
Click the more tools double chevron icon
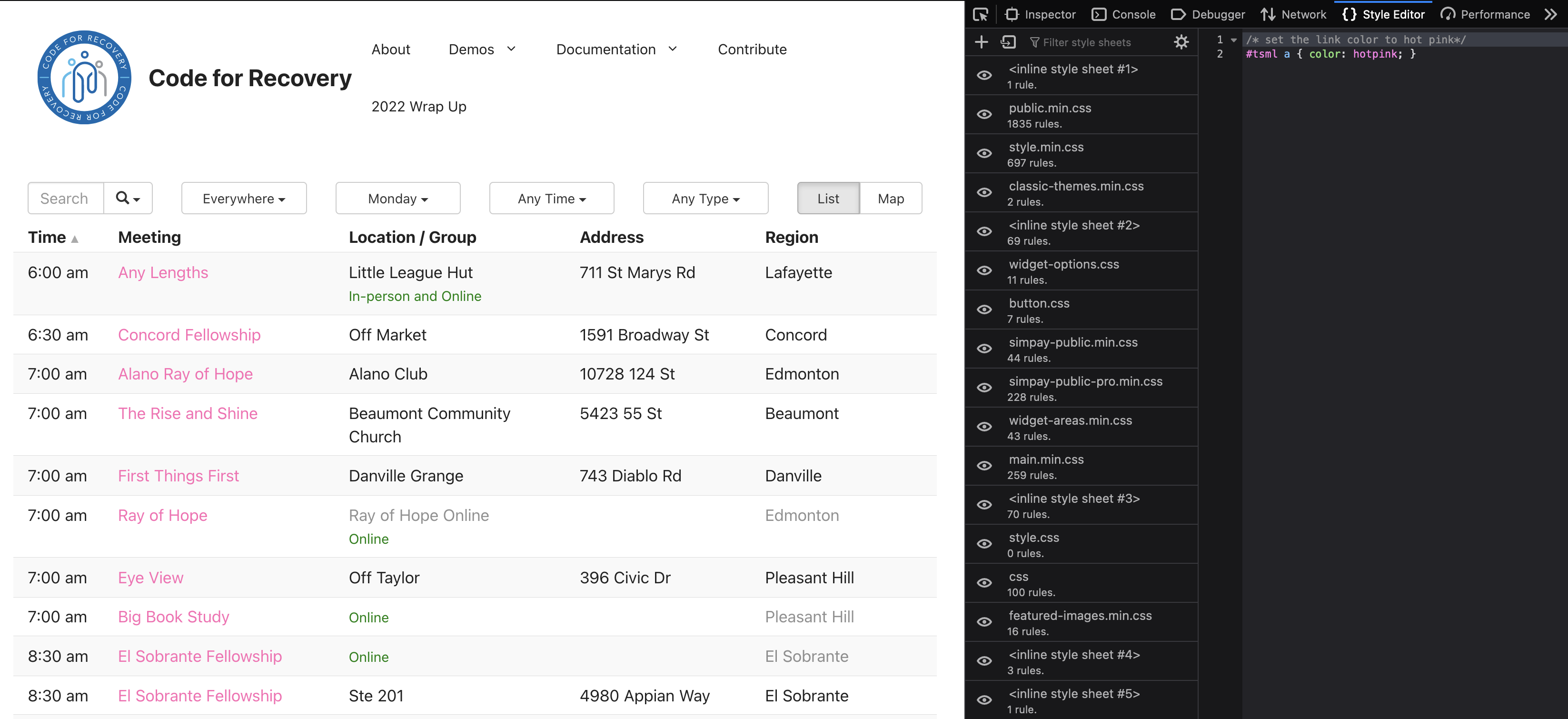pos(1550,15)
